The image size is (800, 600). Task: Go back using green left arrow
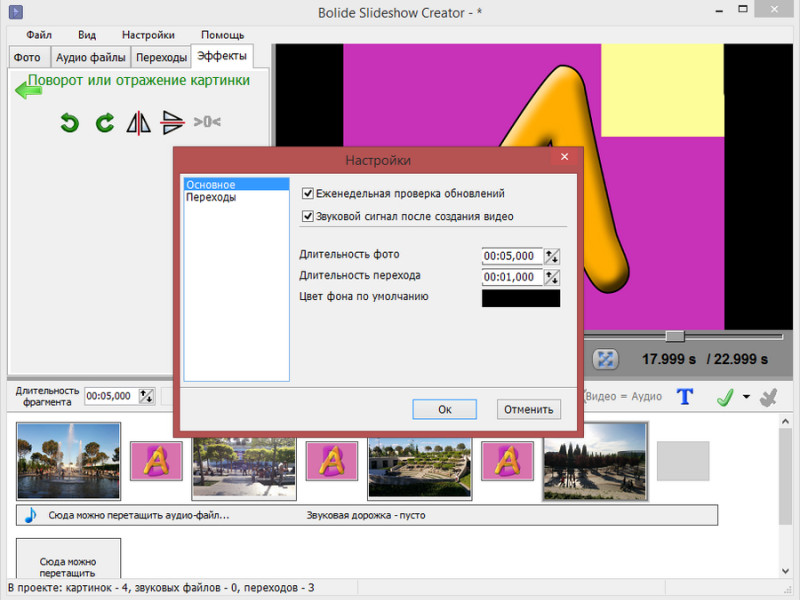tap(28, 90)
